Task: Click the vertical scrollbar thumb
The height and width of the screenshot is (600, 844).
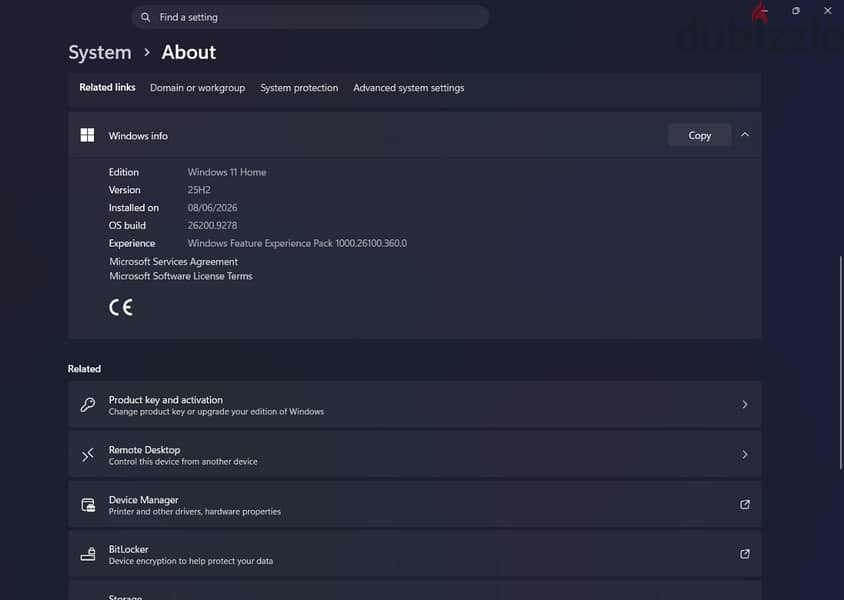Action: pyautogui.click(x=840, y=363)
